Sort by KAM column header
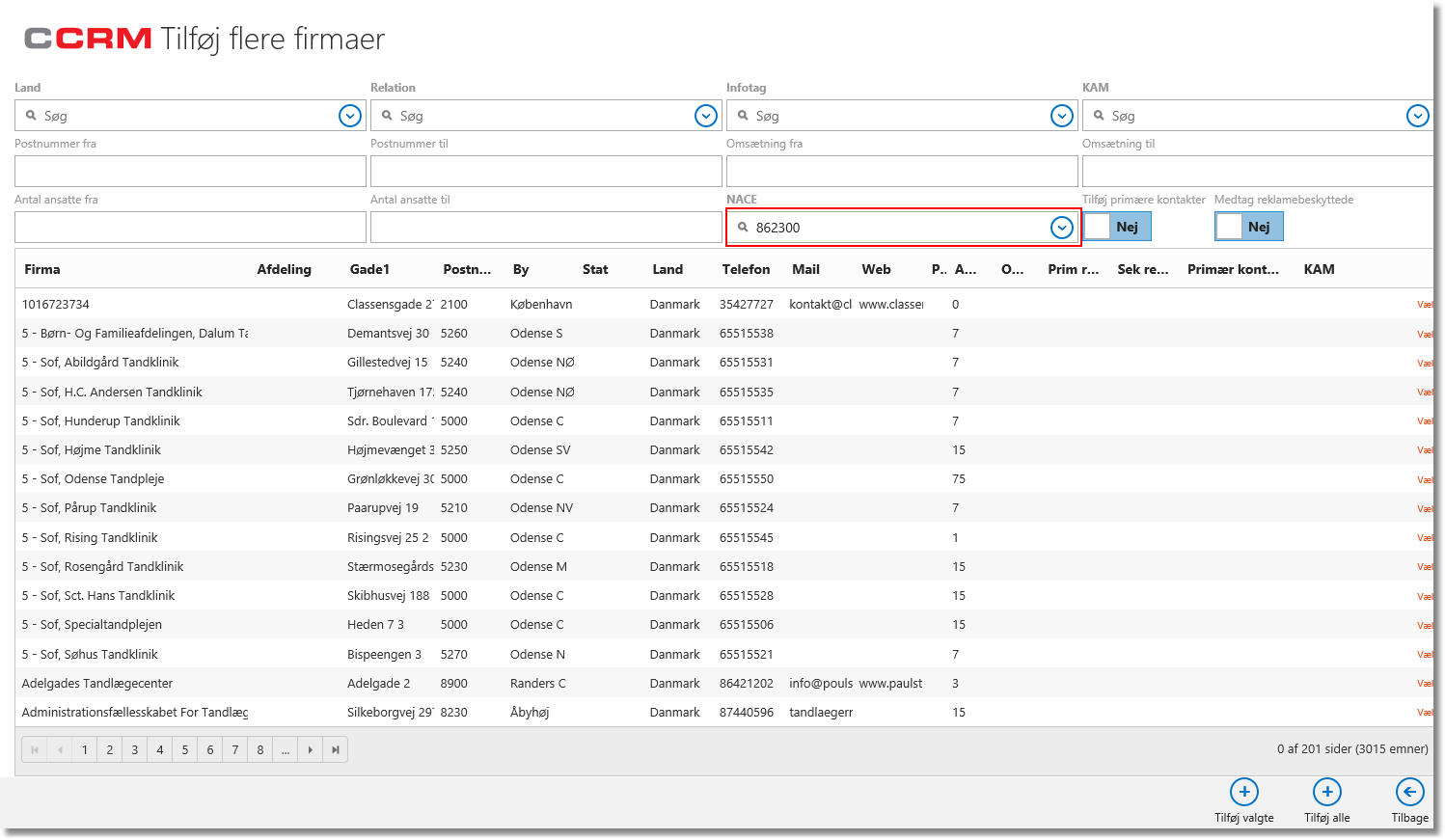 (1319, 269)
